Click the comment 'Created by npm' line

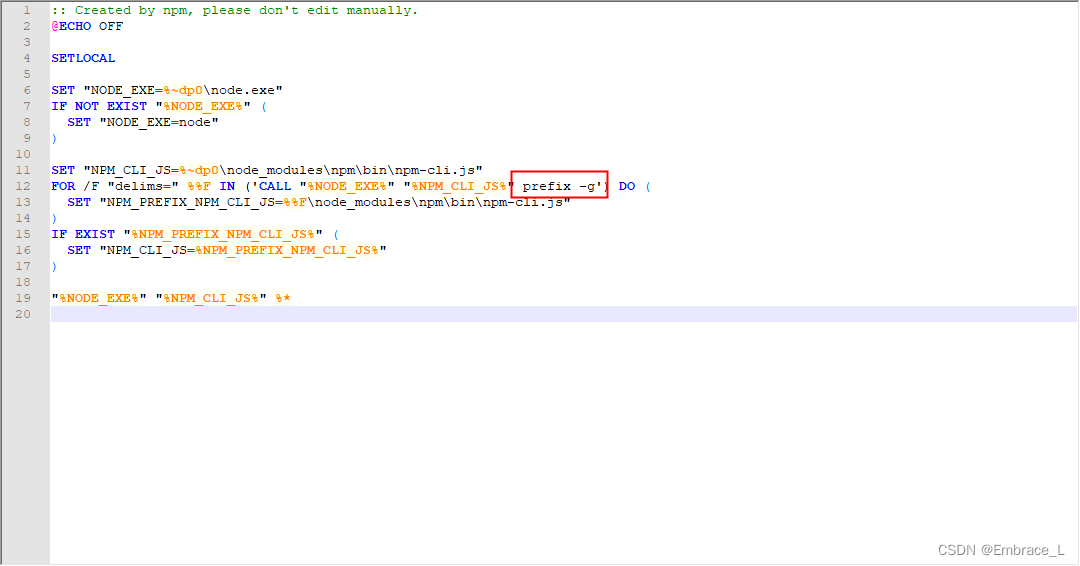234,10
